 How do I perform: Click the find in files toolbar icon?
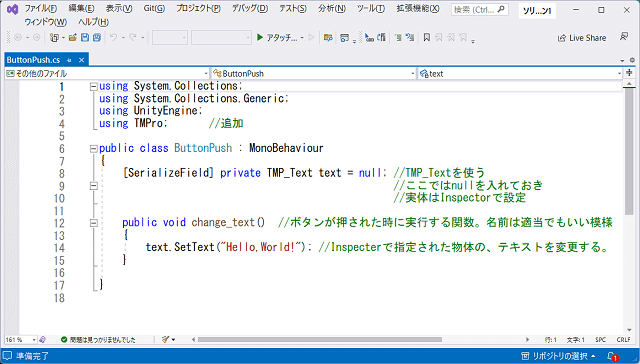click(328, 38)
